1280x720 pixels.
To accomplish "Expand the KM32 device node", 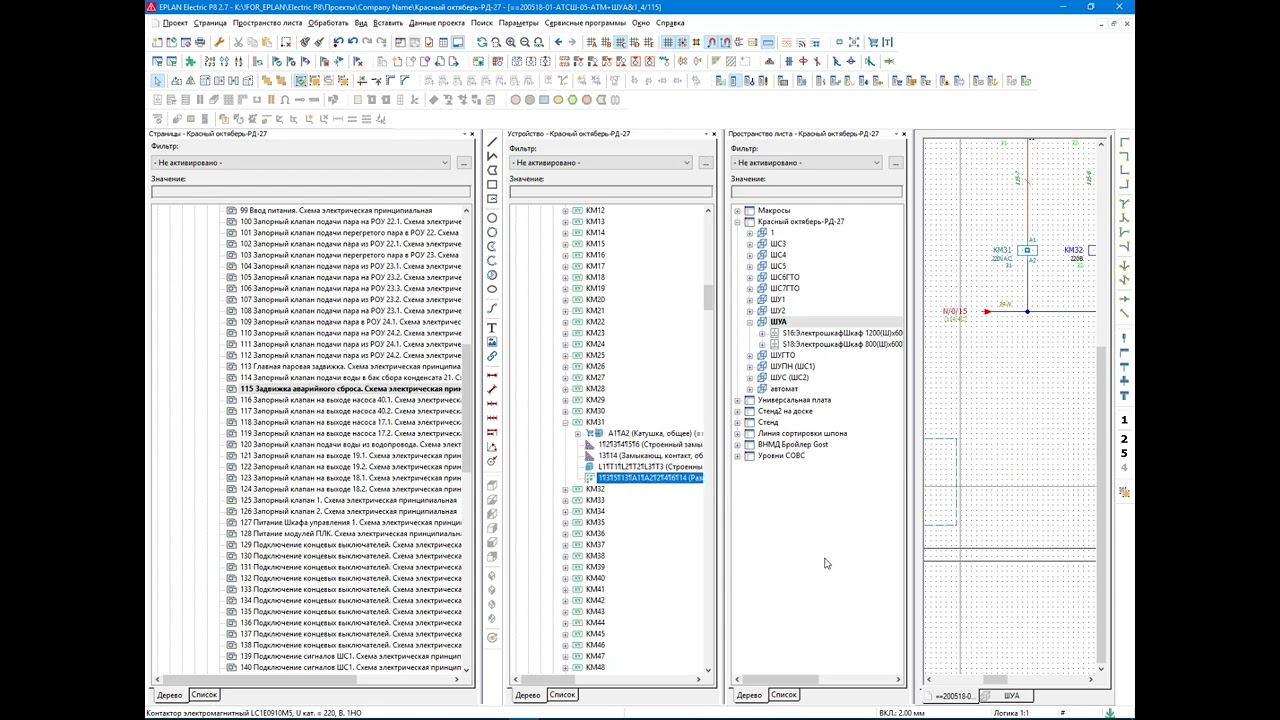I will pos(565,489).
